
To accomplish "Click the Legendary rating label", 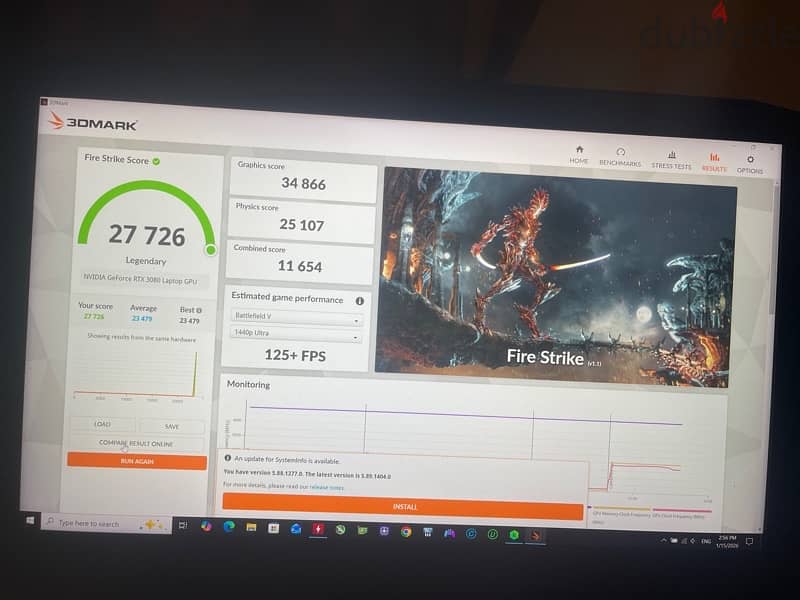I will 146,261.
